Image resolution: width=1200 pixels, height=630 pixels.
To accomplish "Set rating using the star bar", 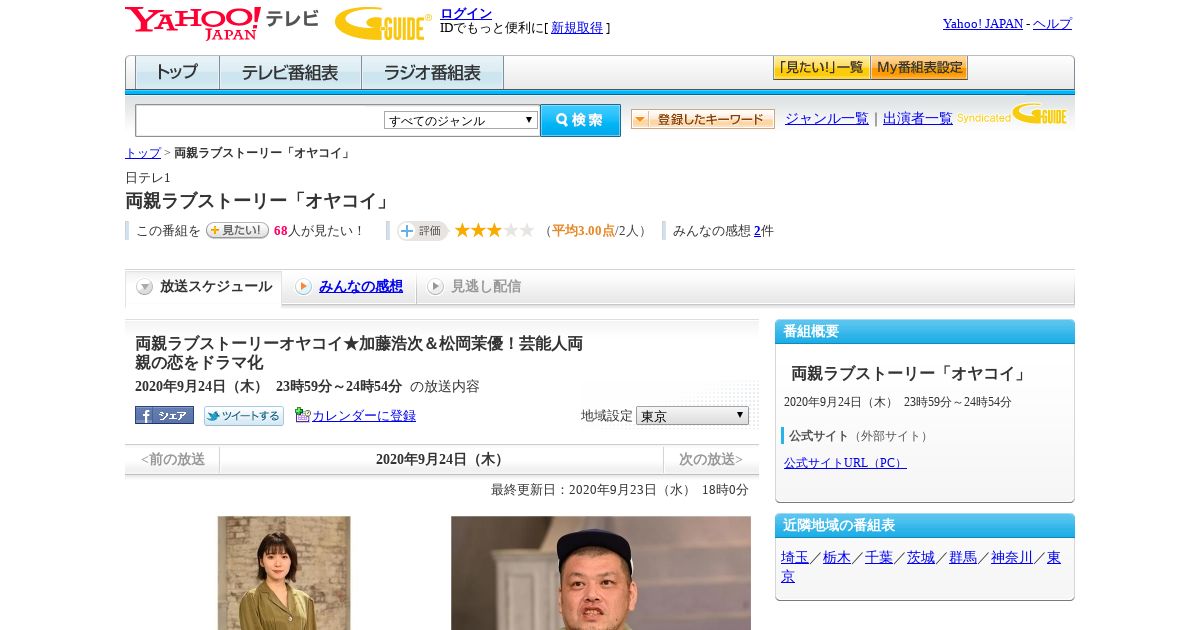I will pos(495,230).
